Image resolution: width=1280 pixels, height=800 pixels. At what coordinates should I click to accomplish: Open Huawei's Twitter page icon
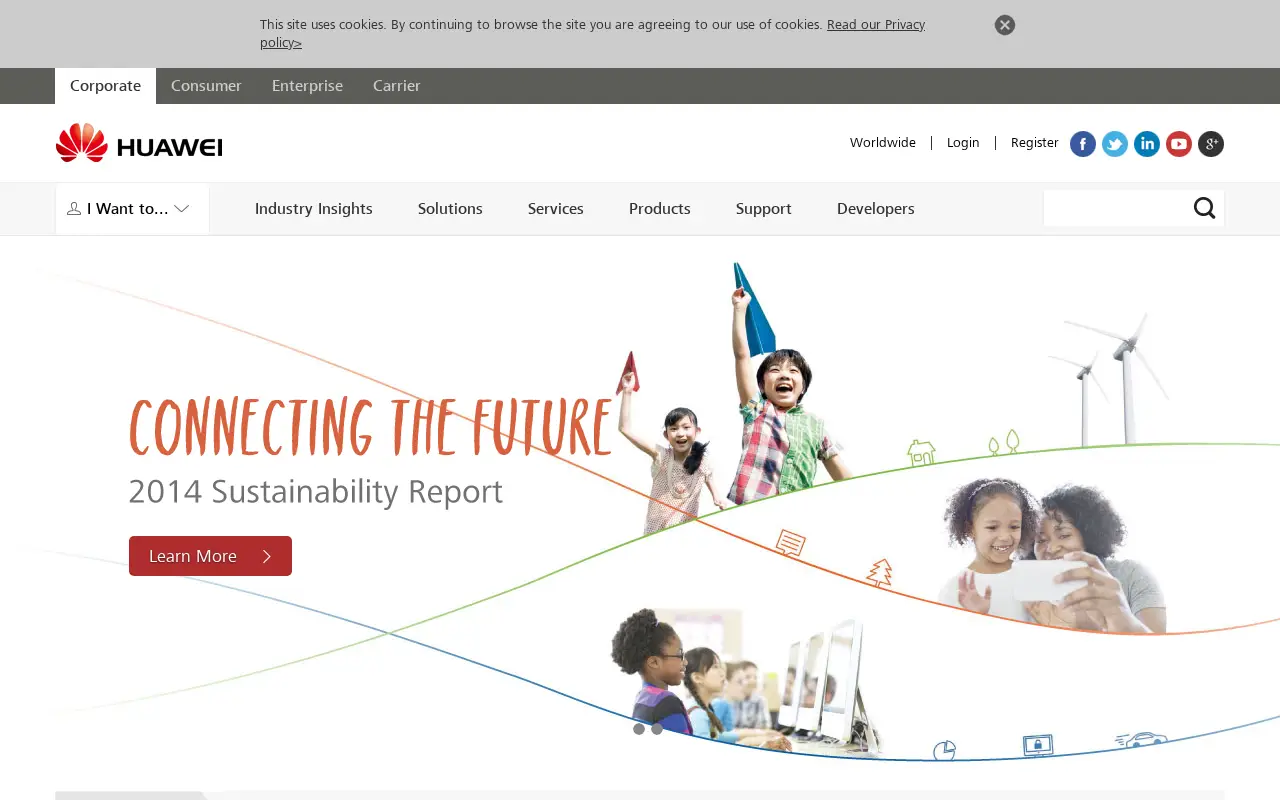pos(1115,144)
